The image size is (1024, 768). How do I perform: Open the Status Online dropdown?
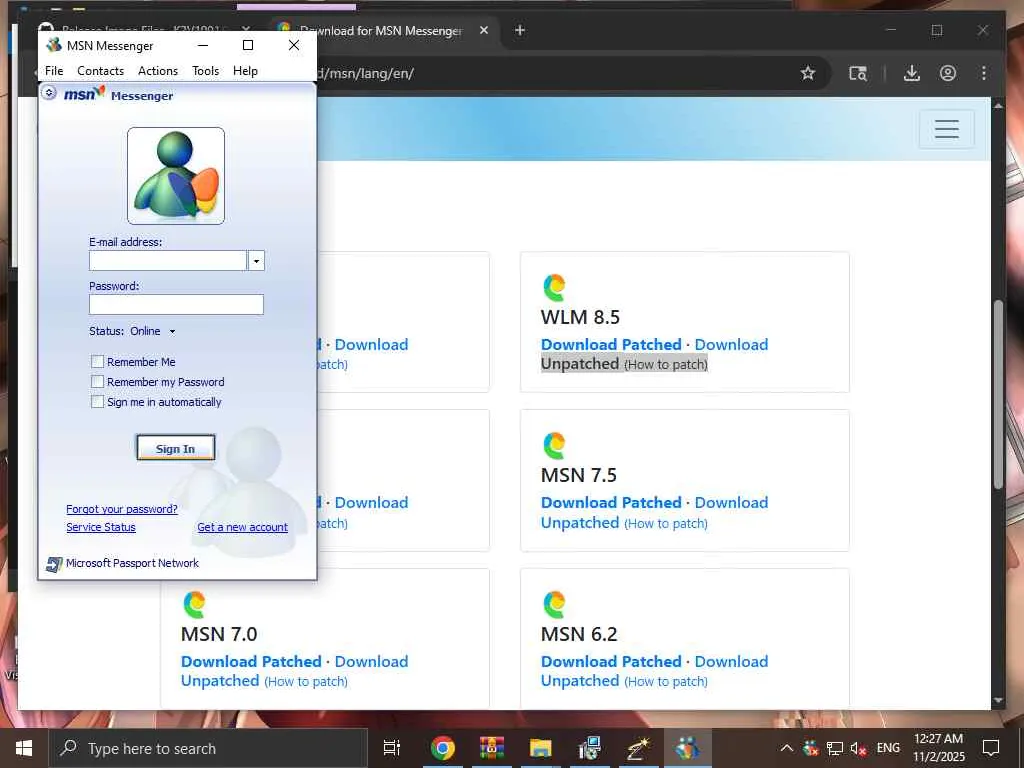[x=153, y=331]
